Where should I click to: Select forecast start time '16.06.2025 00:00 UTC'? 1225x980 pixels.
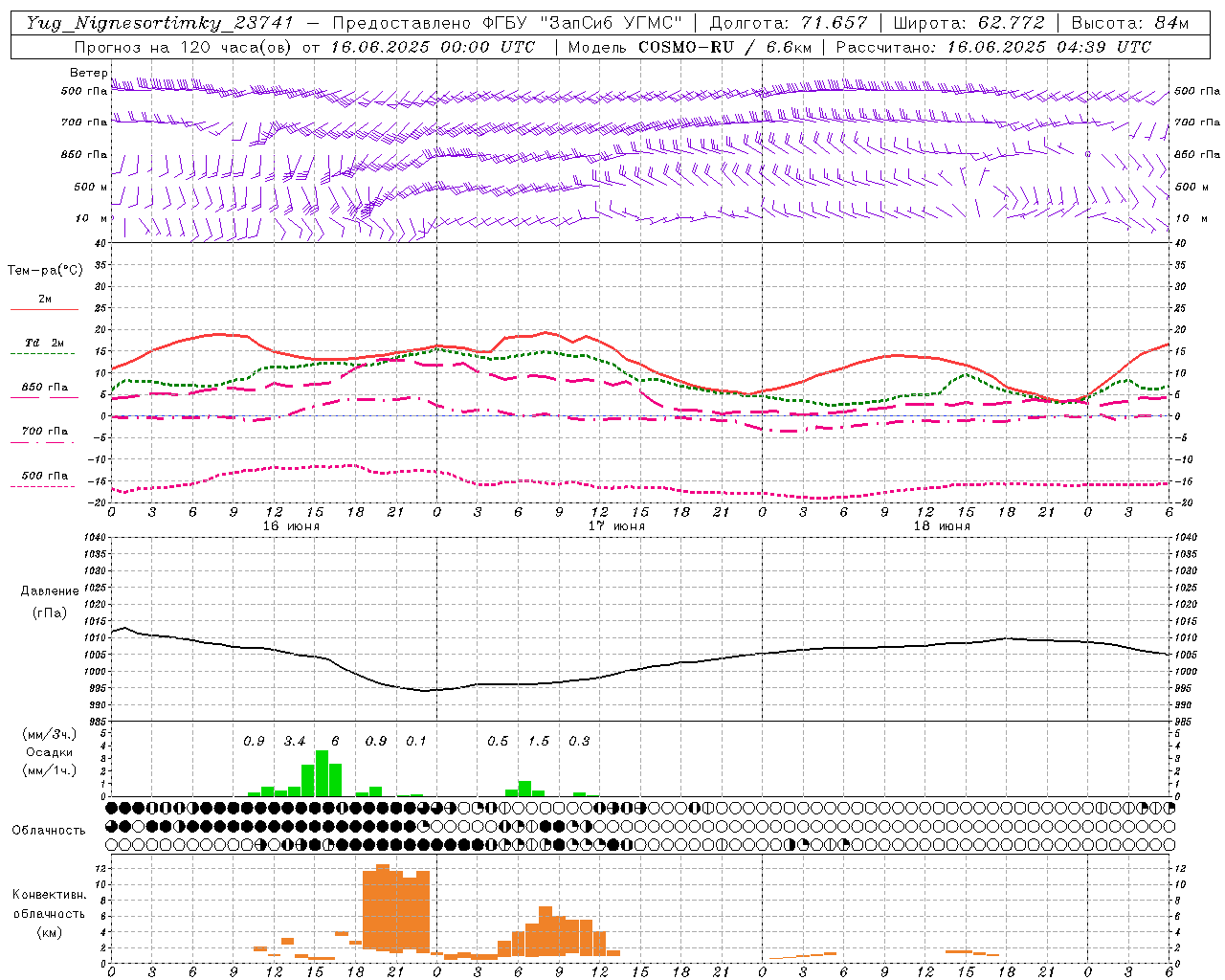[x=433, y=47]
